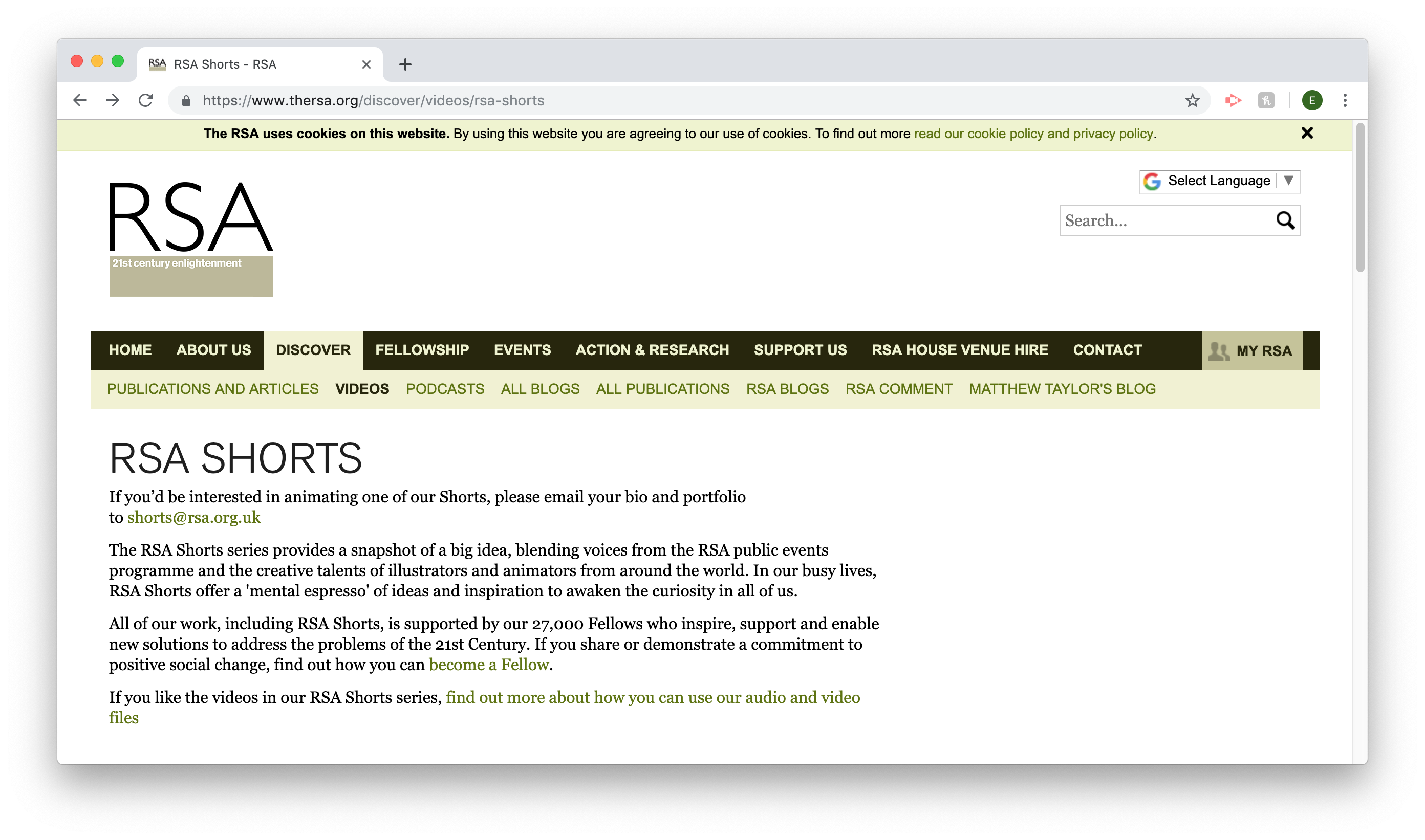Click the browser forward arrow

click(x=113, y=100)
